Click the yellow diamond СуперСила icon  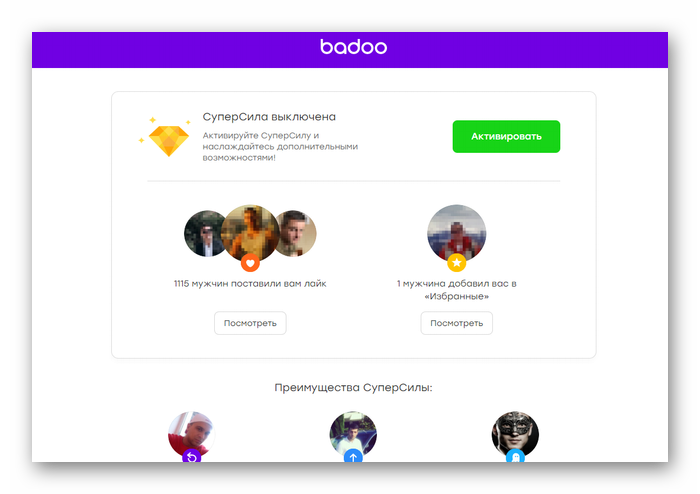point(168,141)
